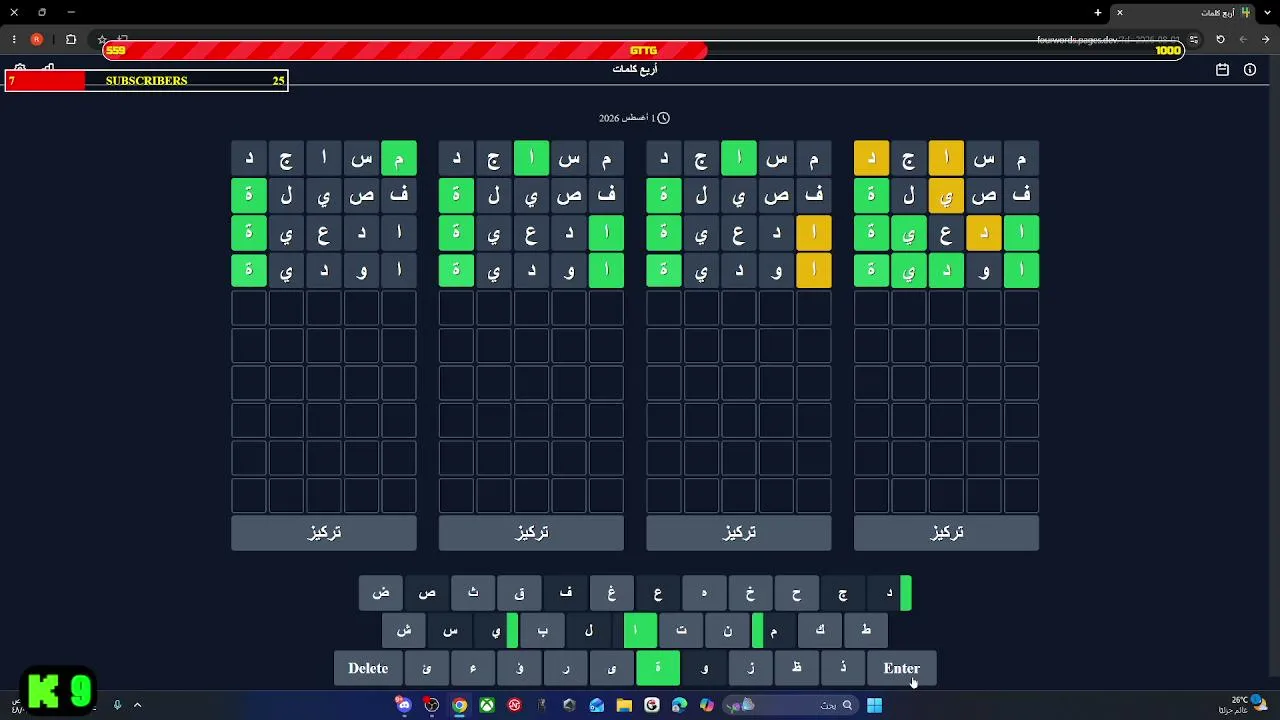Tap the و key on game keyboard
1280x720 pixels.
[x=704, y=669]
